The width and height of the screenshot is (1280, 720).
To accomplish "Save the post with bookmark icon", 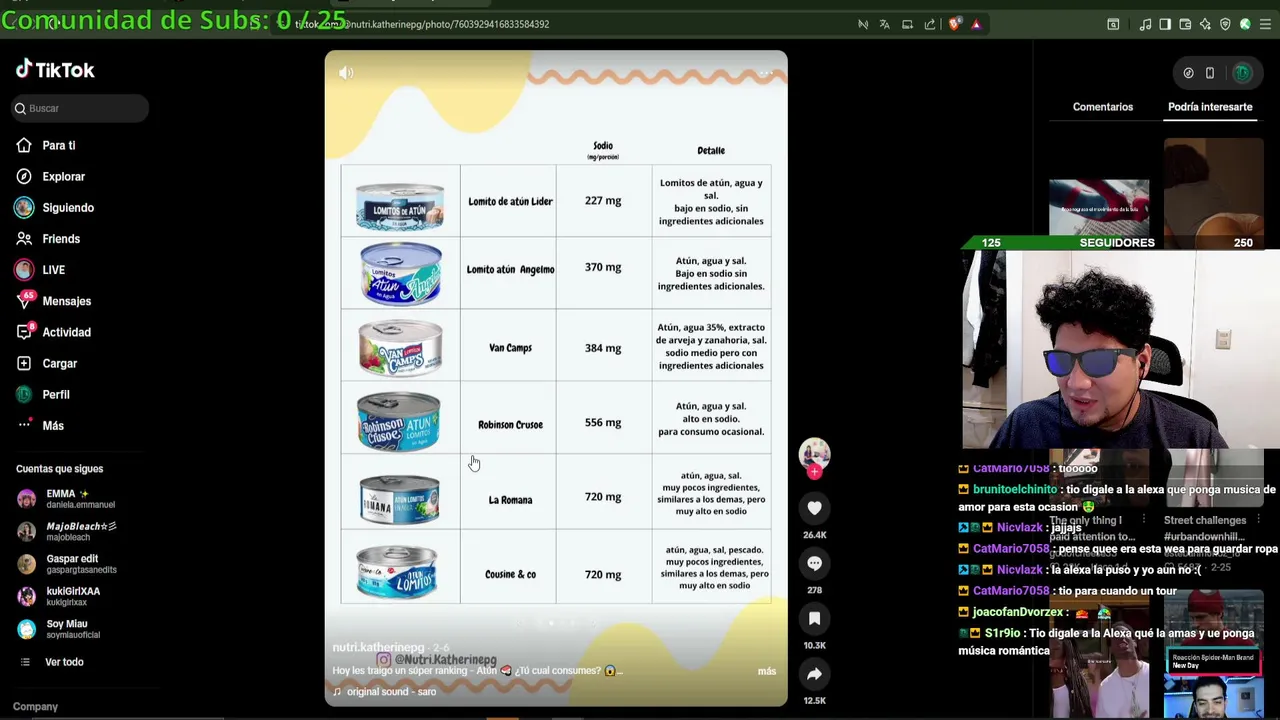I will click(x=814, y=619).
